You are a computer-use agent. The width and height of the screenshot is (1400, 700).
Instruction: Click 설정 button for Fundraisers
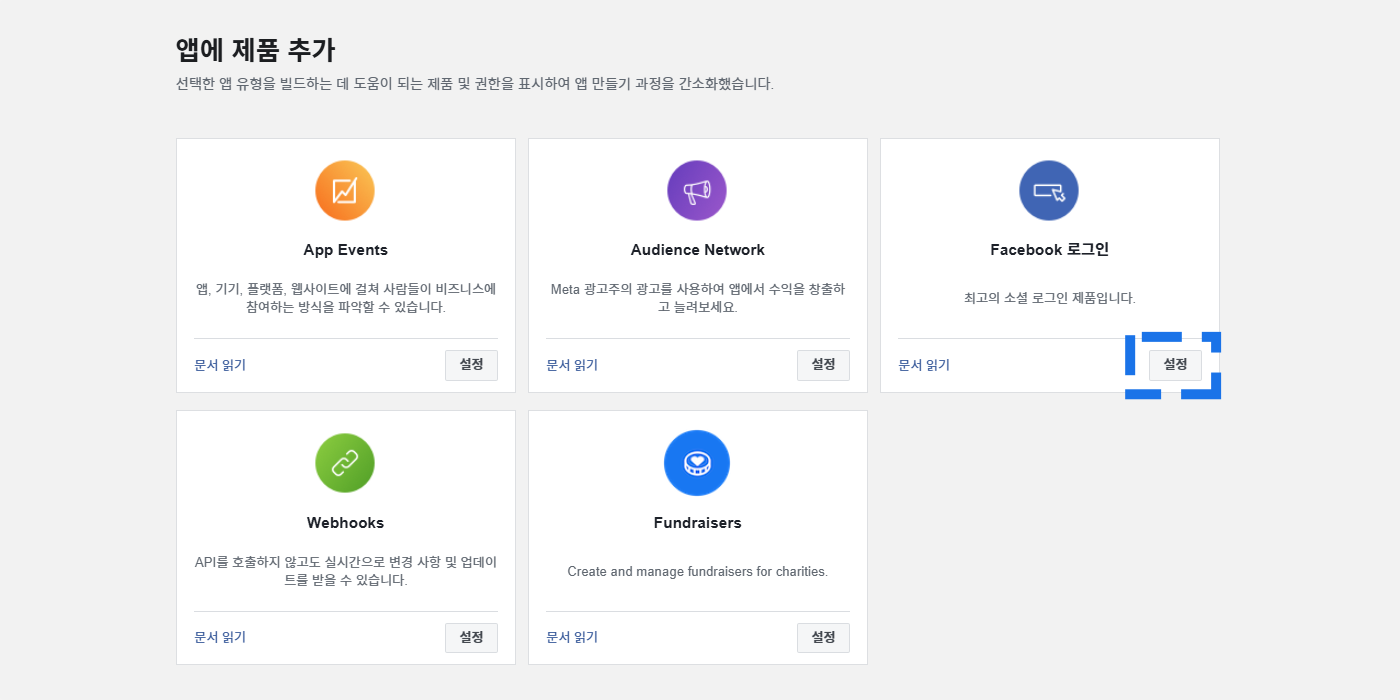click(x=823, y=638)
